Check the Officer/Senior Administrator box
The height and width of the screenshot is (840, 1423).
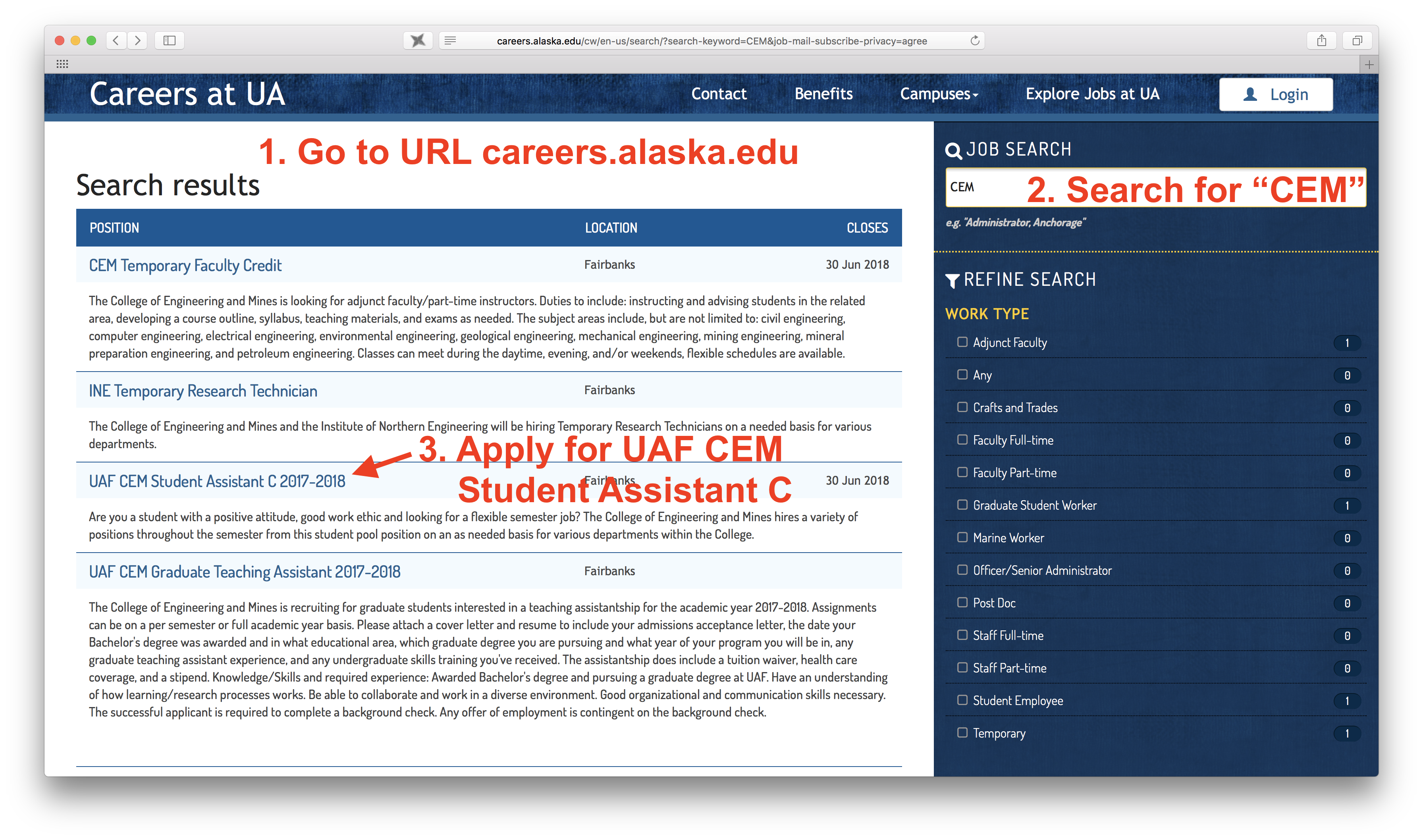962,569
